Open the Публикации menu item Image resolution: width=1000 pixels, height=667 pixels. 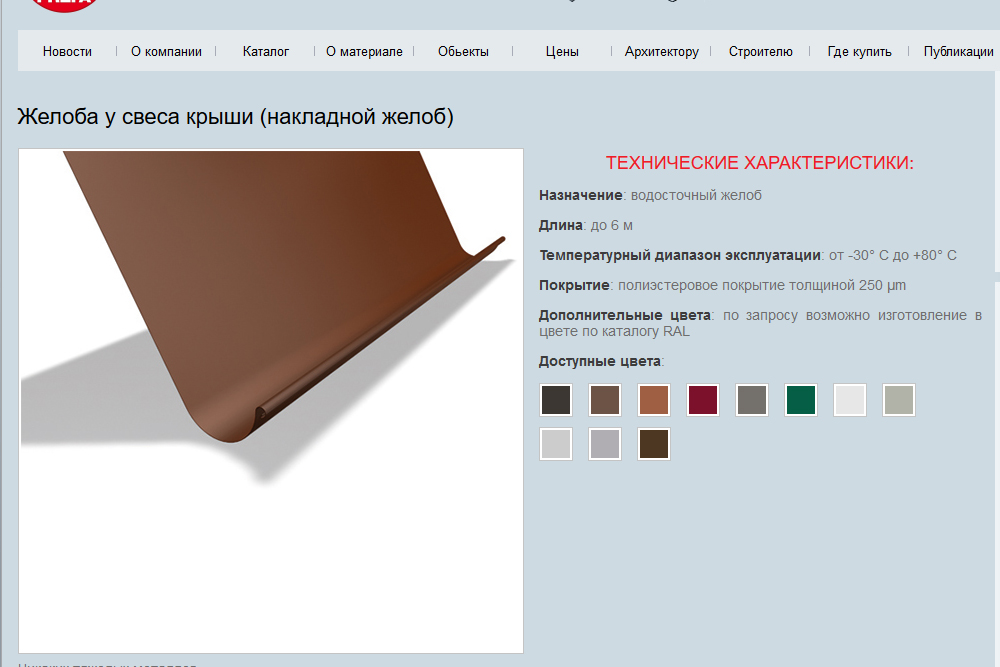tap(959, 52)
